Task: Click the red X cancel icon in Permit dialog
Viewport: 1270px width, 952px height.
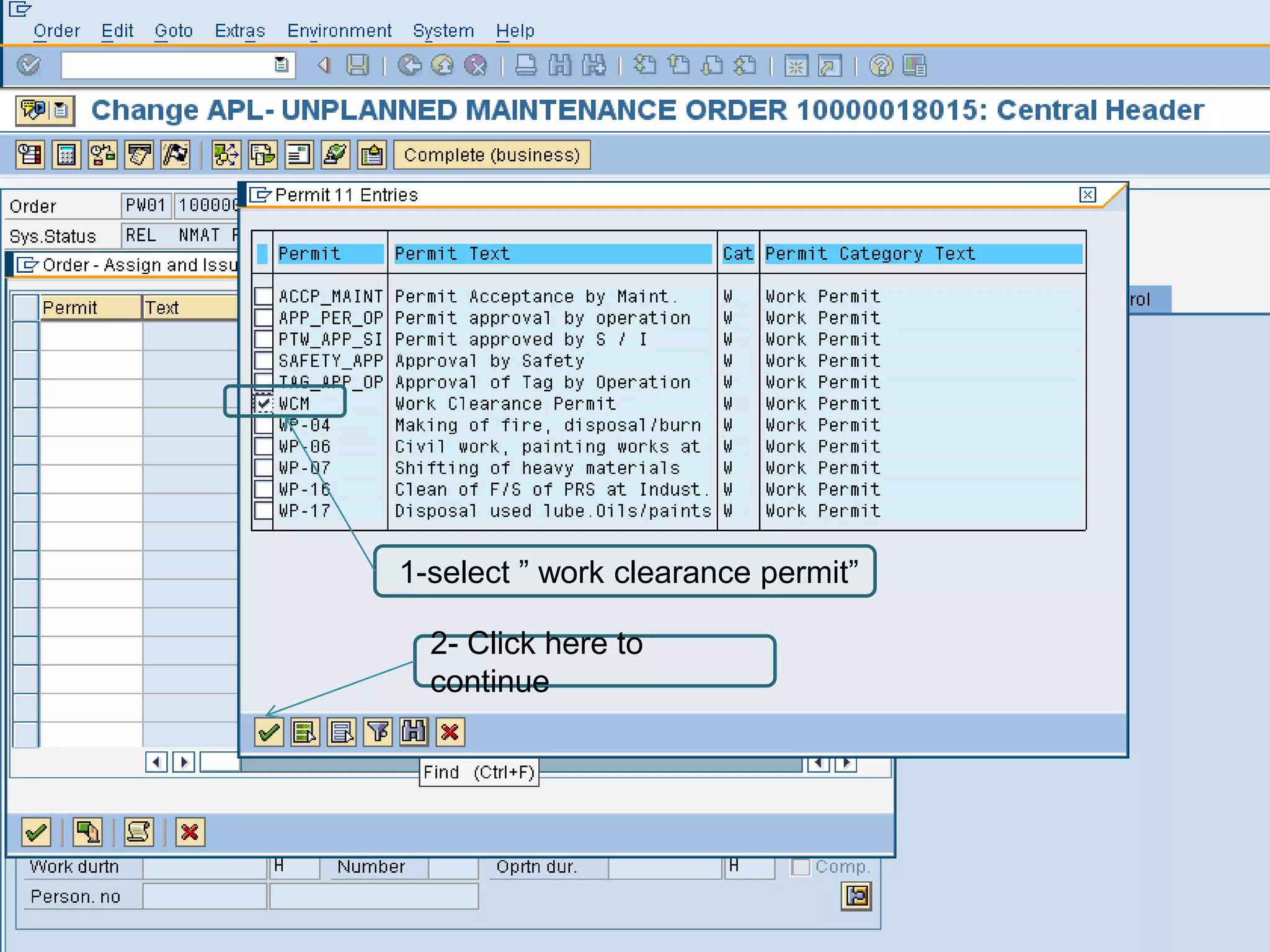Action: 450,733
